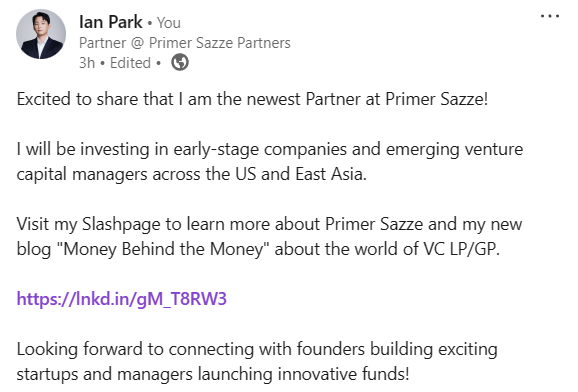Image resolution: width=578 pixels, height=392 pixels.
Task: Open the lnkd.in/gM_T8RW3 link
Action: tap(122, 299)
